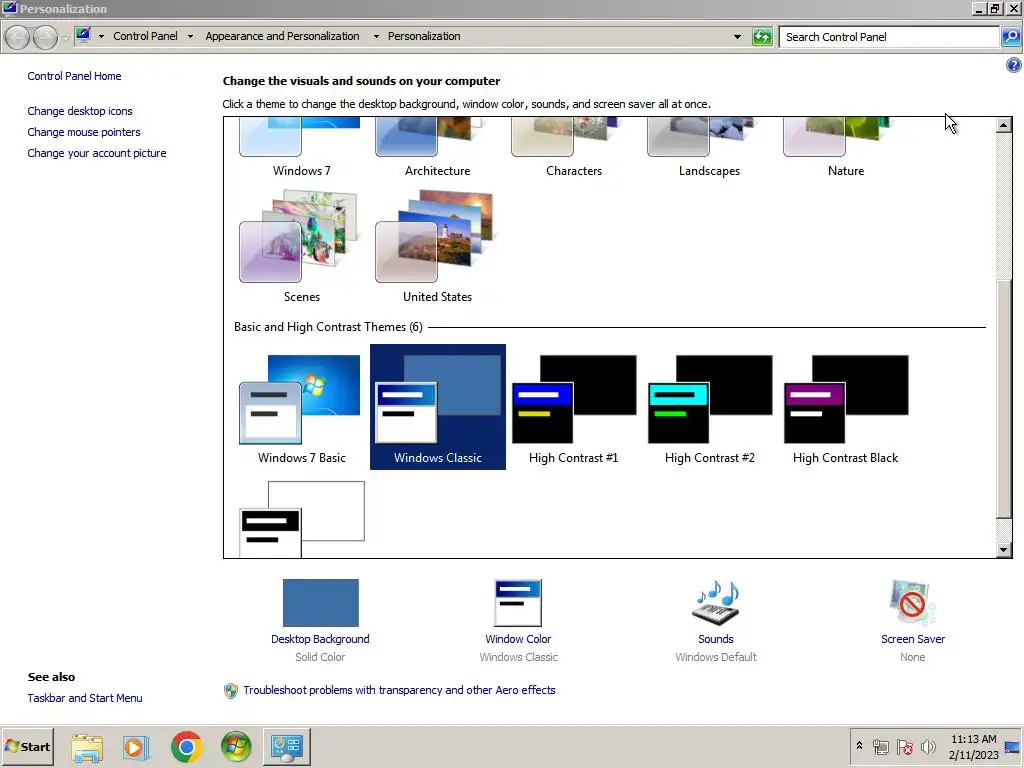1024x768 pixels.
Task: Click the Personalization breadcrumb
Action: point(424,36)
